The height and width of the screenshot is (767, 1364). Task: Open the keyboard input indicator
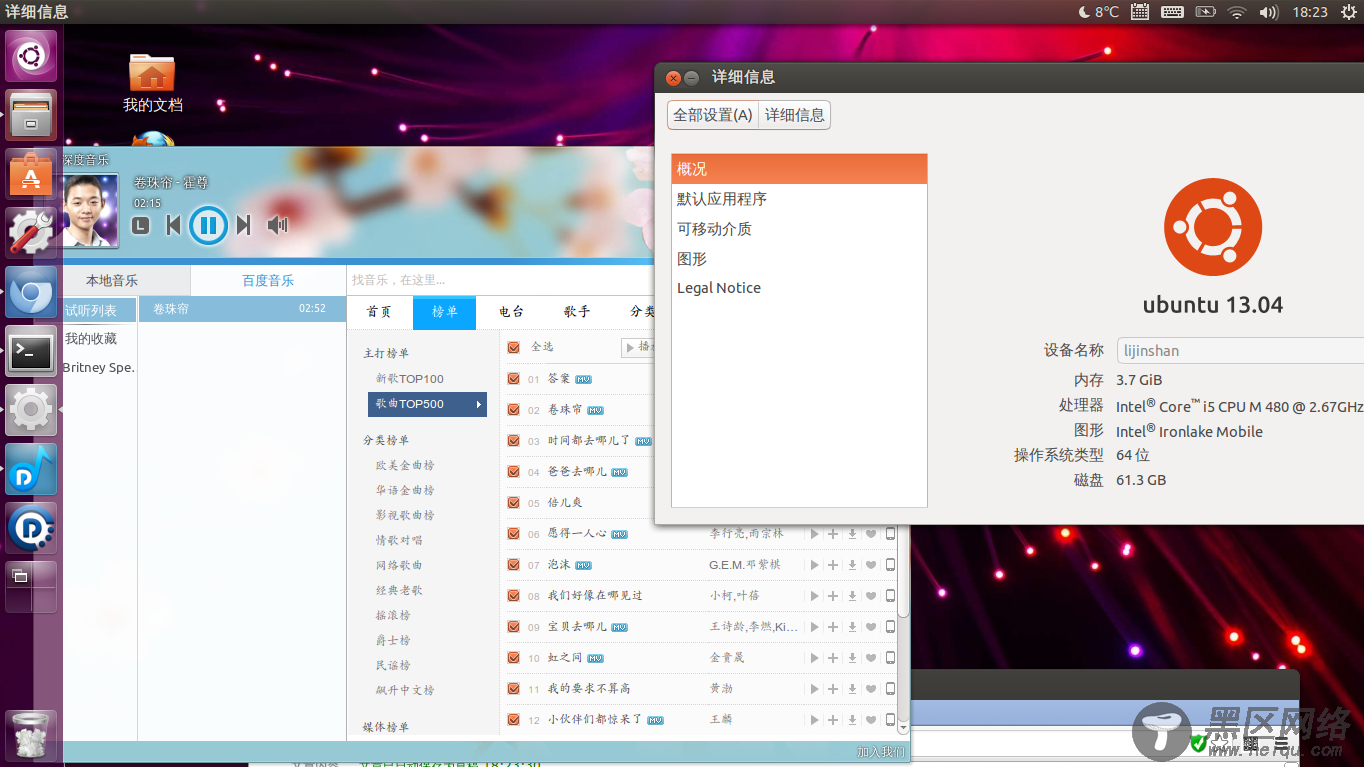coord(1173,12)
